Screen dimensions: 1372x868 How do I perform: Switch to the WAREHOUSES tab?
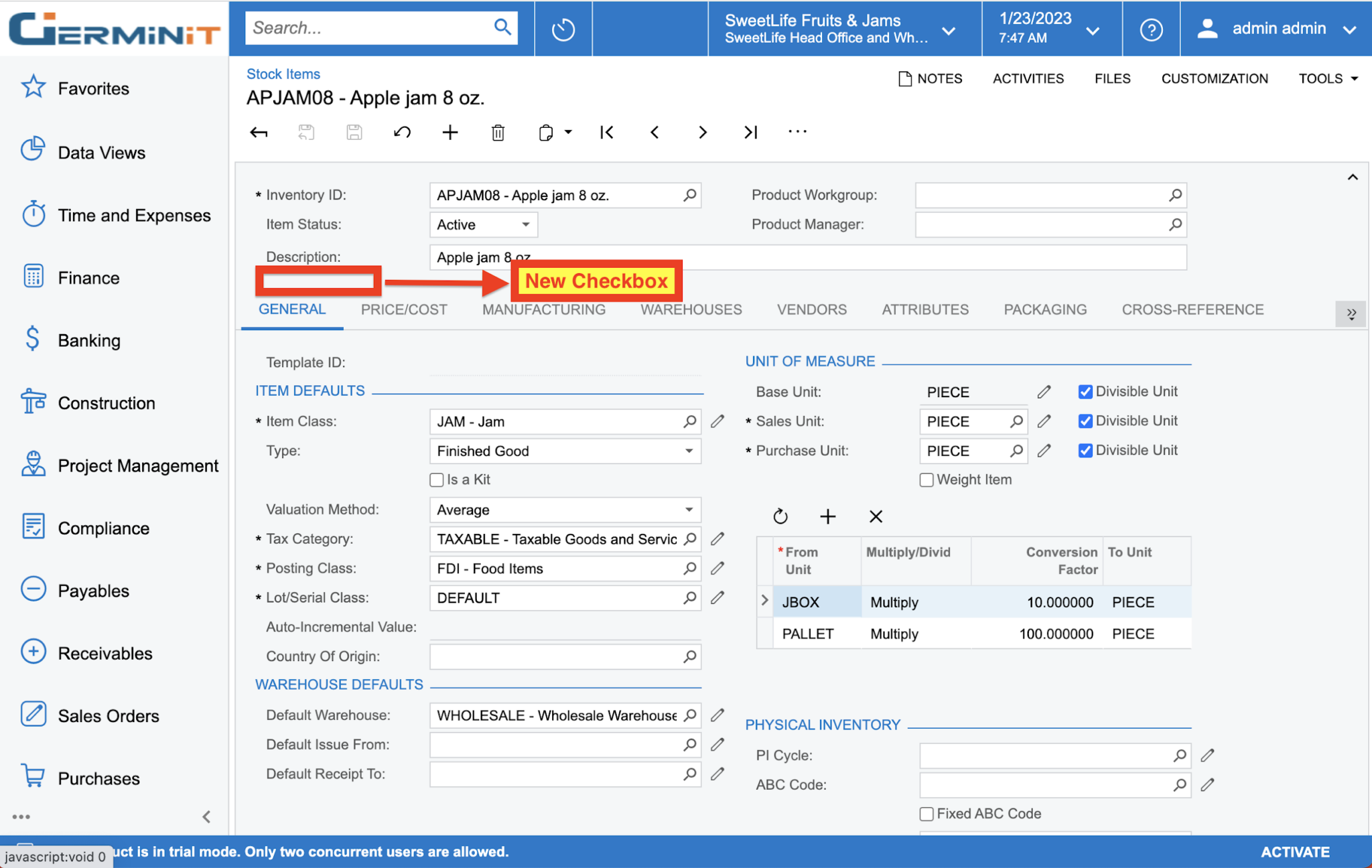[691, 309]
